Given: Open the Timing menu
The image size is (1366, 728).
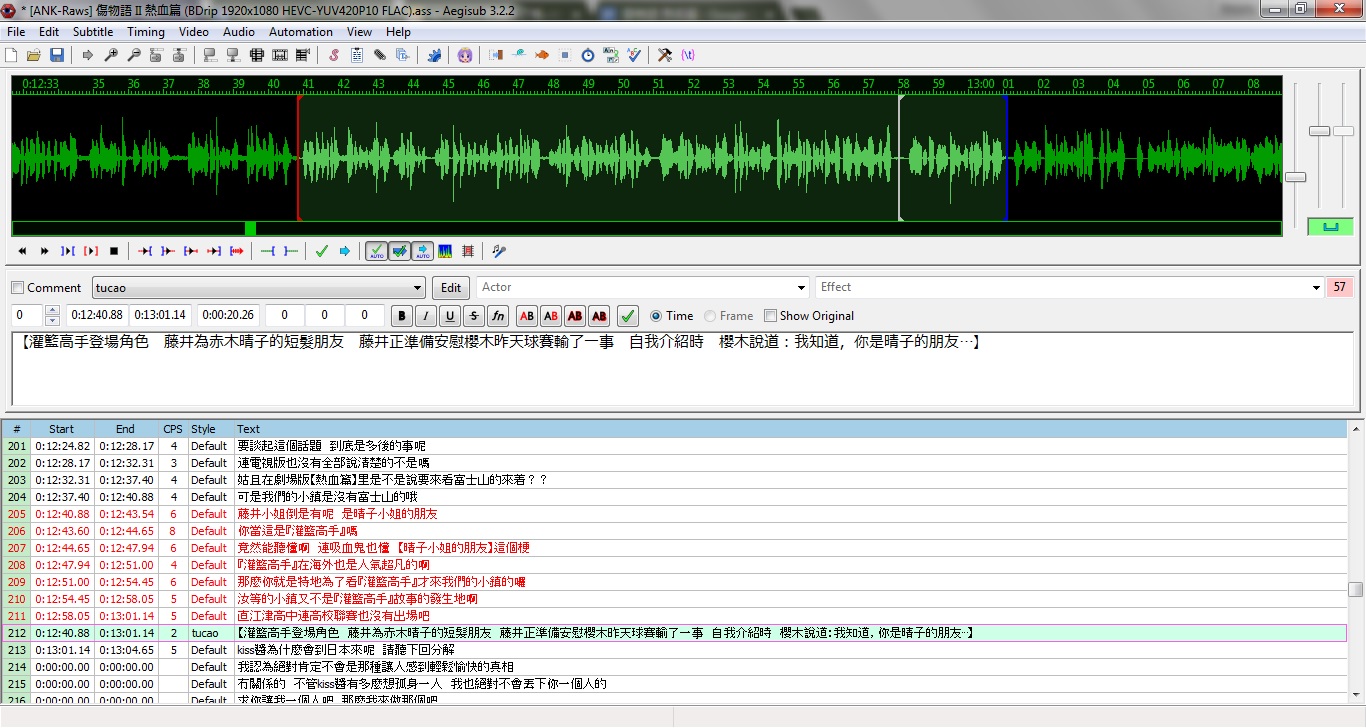Looking at the screenshot, I should point(146,32).
